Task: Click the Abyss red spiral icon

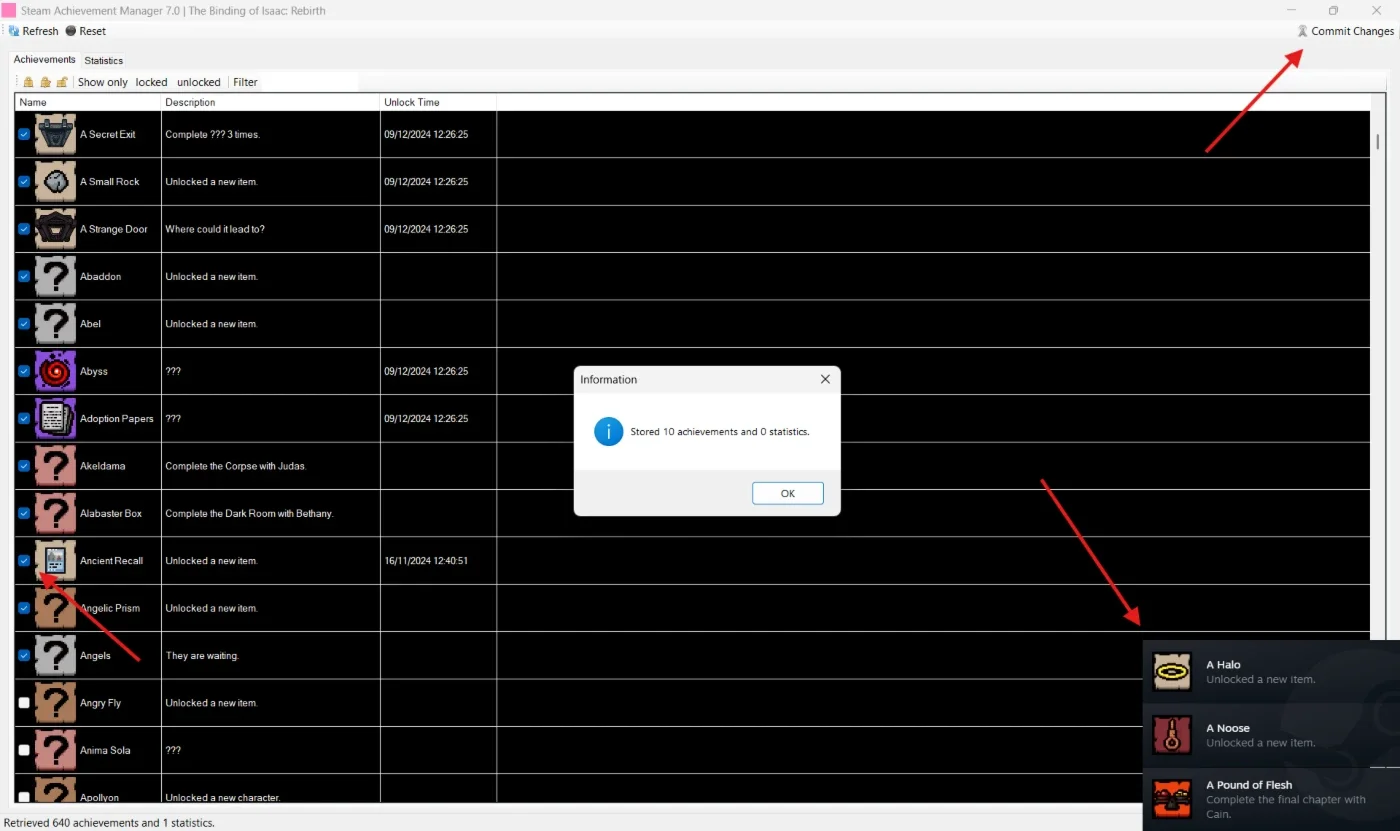Action: click(56, 371)
